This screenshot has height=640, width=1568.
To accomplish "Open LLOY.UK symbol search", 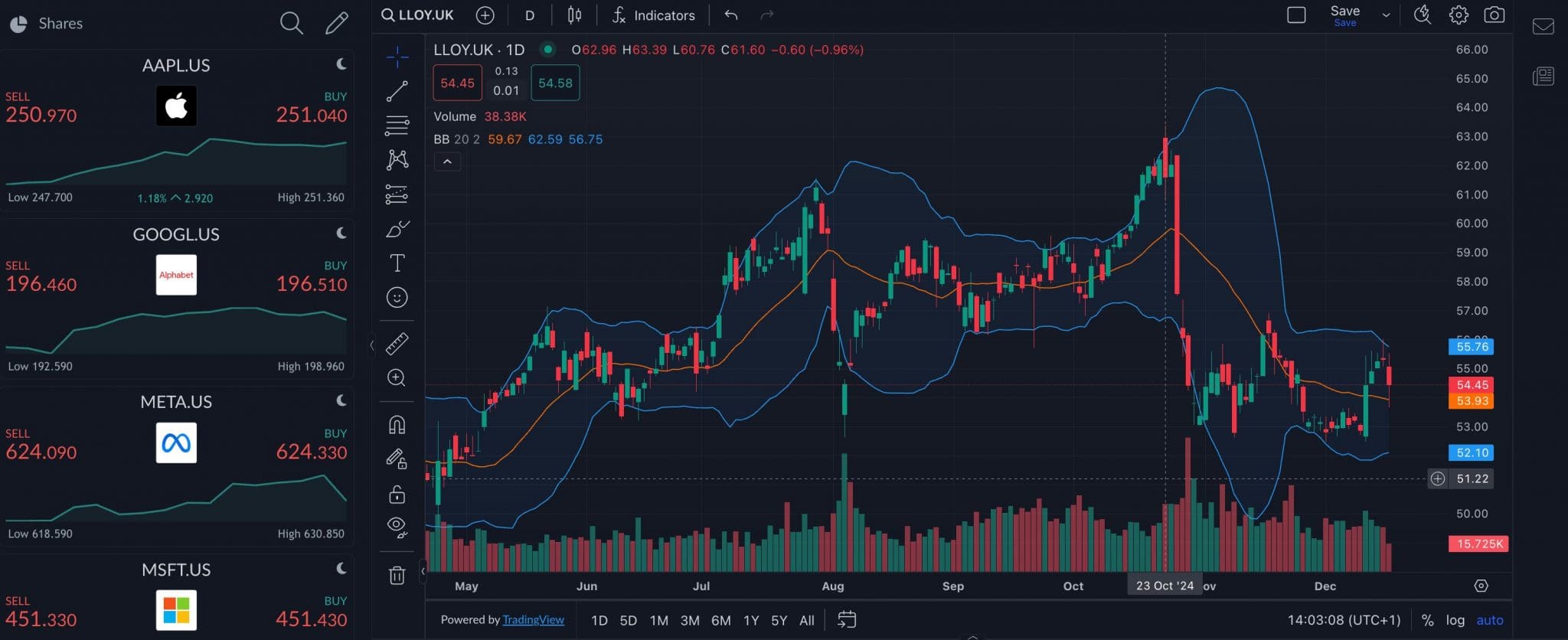I will click(418, 15).
